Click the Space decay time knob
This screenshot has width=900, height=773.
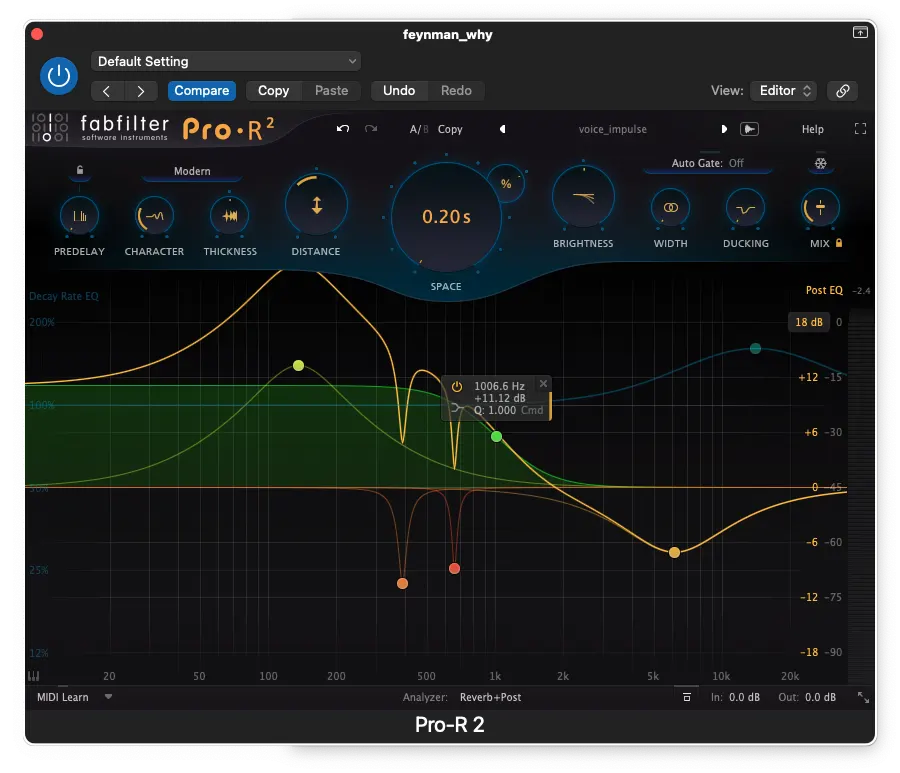[x=446, y=217]
